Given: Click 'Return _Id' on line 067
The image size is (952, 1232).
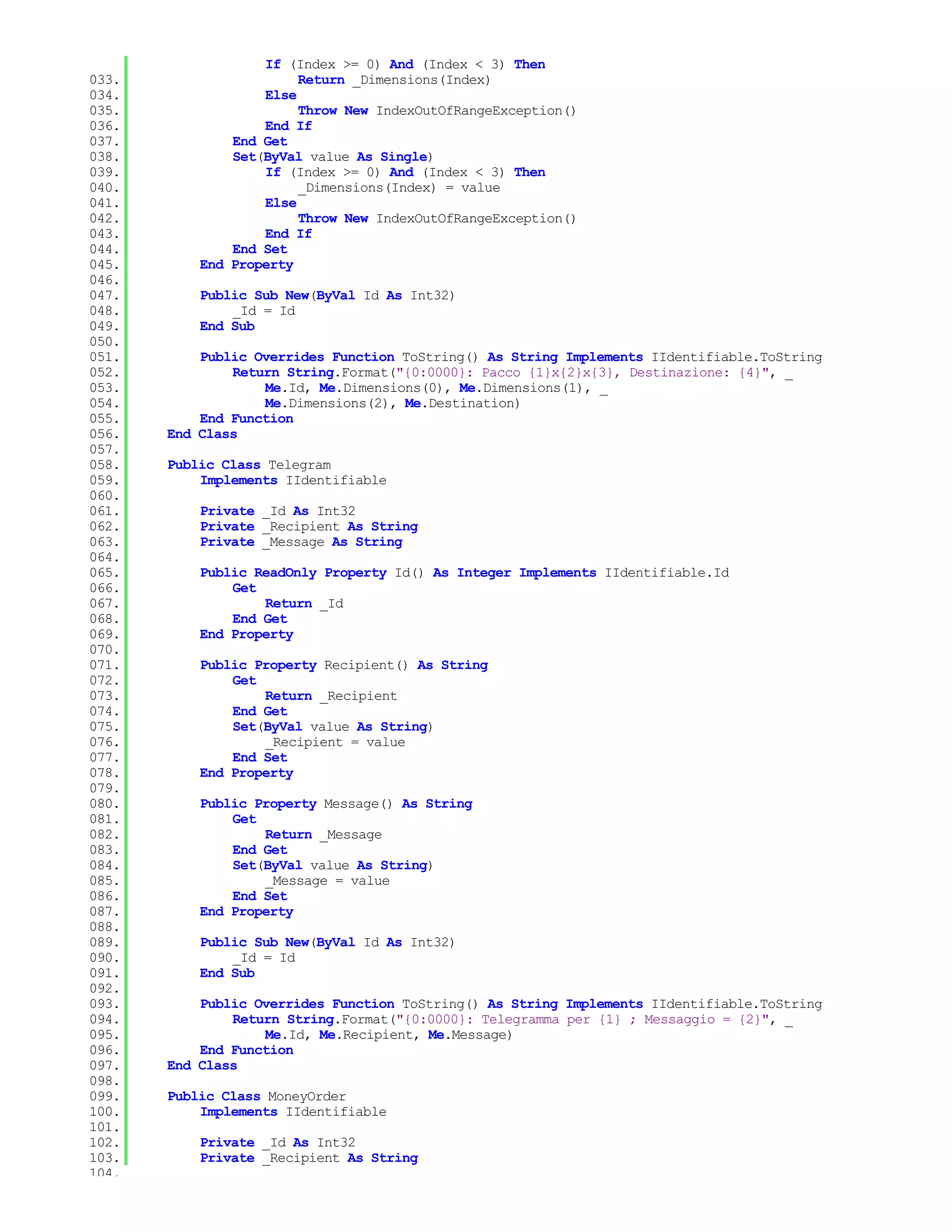Looking at the screenshot, I should click(x=304, y=603).
